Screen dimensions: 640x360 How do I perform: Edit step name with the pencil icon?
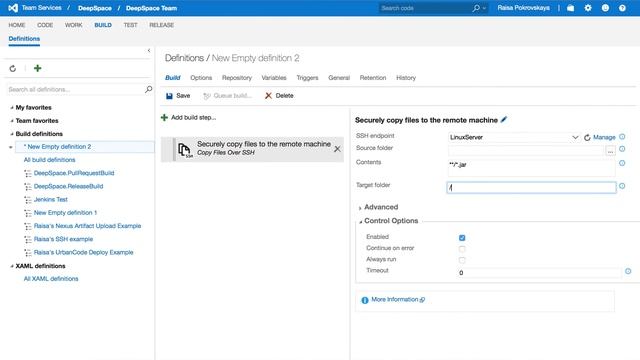pyautogui.click(x=504, y=120)
